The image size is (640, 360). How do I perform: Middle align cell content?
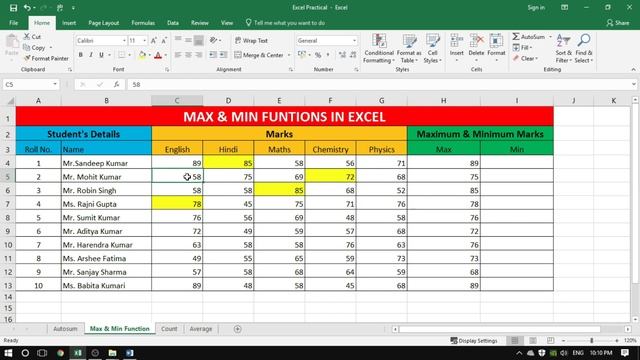(188, 40)
